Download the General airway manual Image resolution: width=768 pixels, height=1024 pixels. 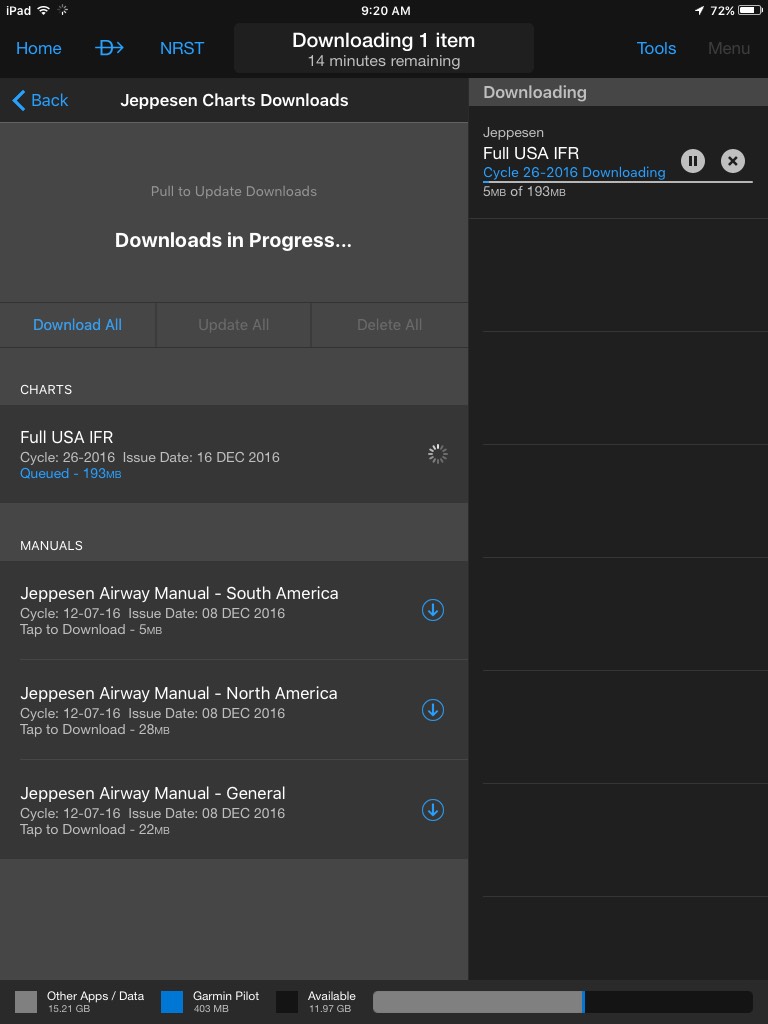tap(432, 810)
